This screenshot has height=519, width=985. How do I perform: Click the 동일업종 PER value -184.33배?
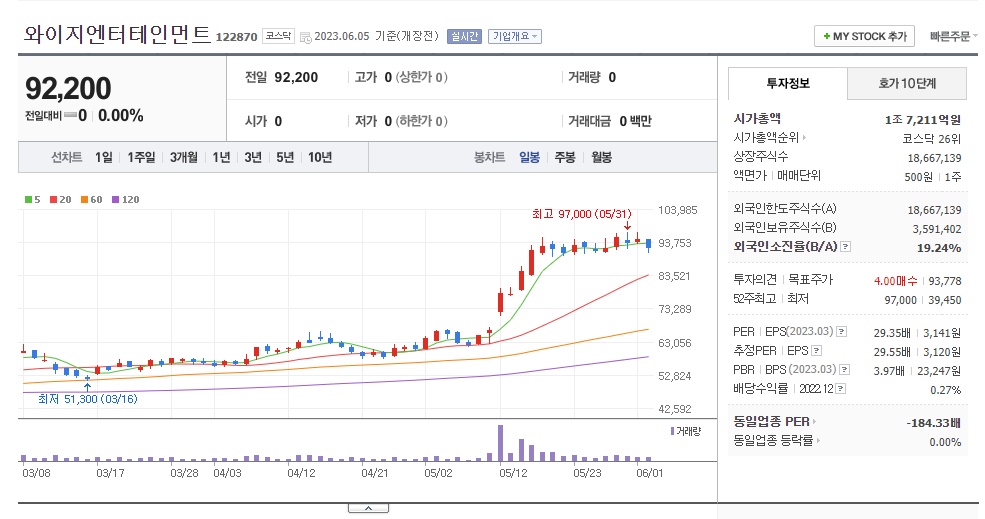pos(933,423)
